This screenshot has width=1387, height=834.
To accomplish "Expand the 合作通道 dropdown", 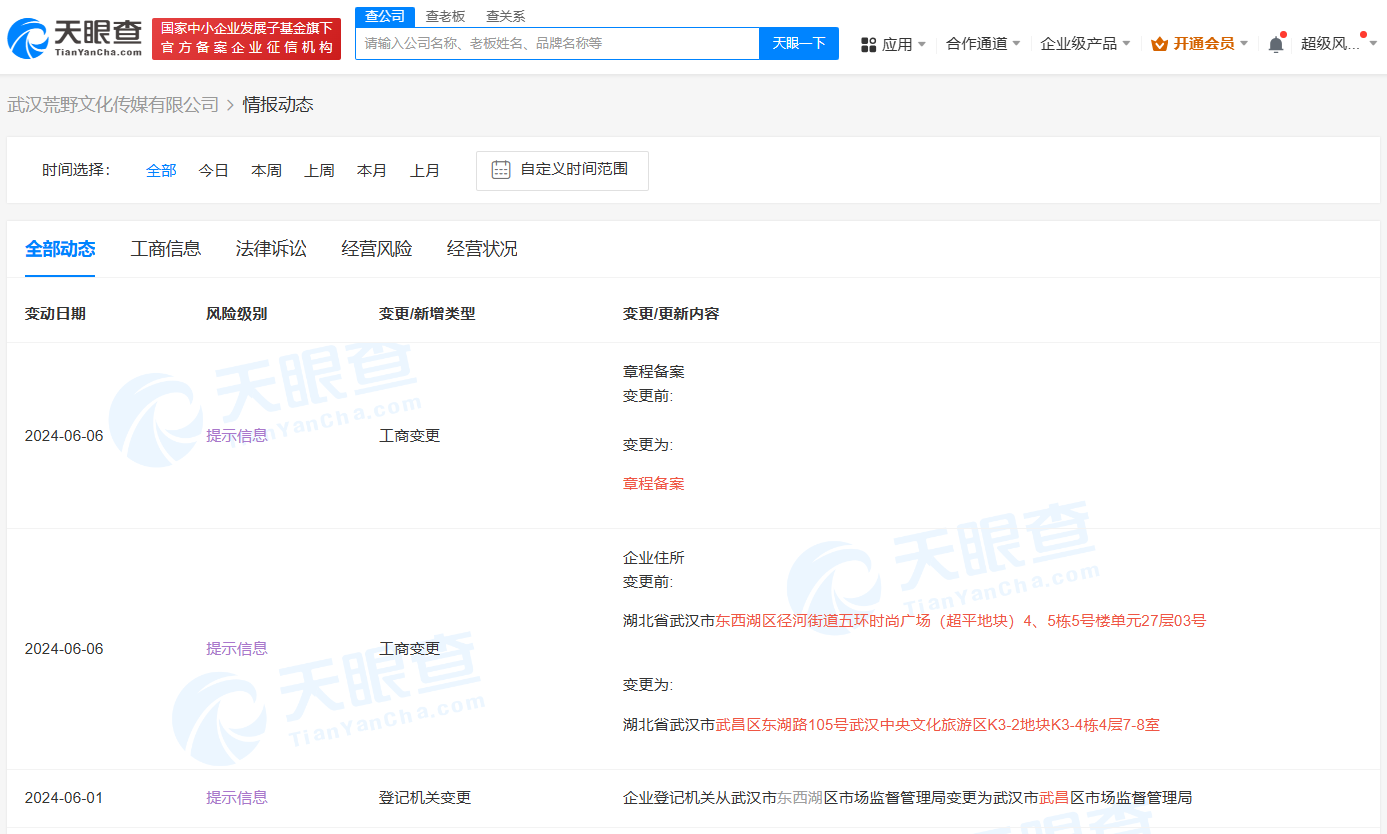I will pyautogui.click(x=983, y=44).
